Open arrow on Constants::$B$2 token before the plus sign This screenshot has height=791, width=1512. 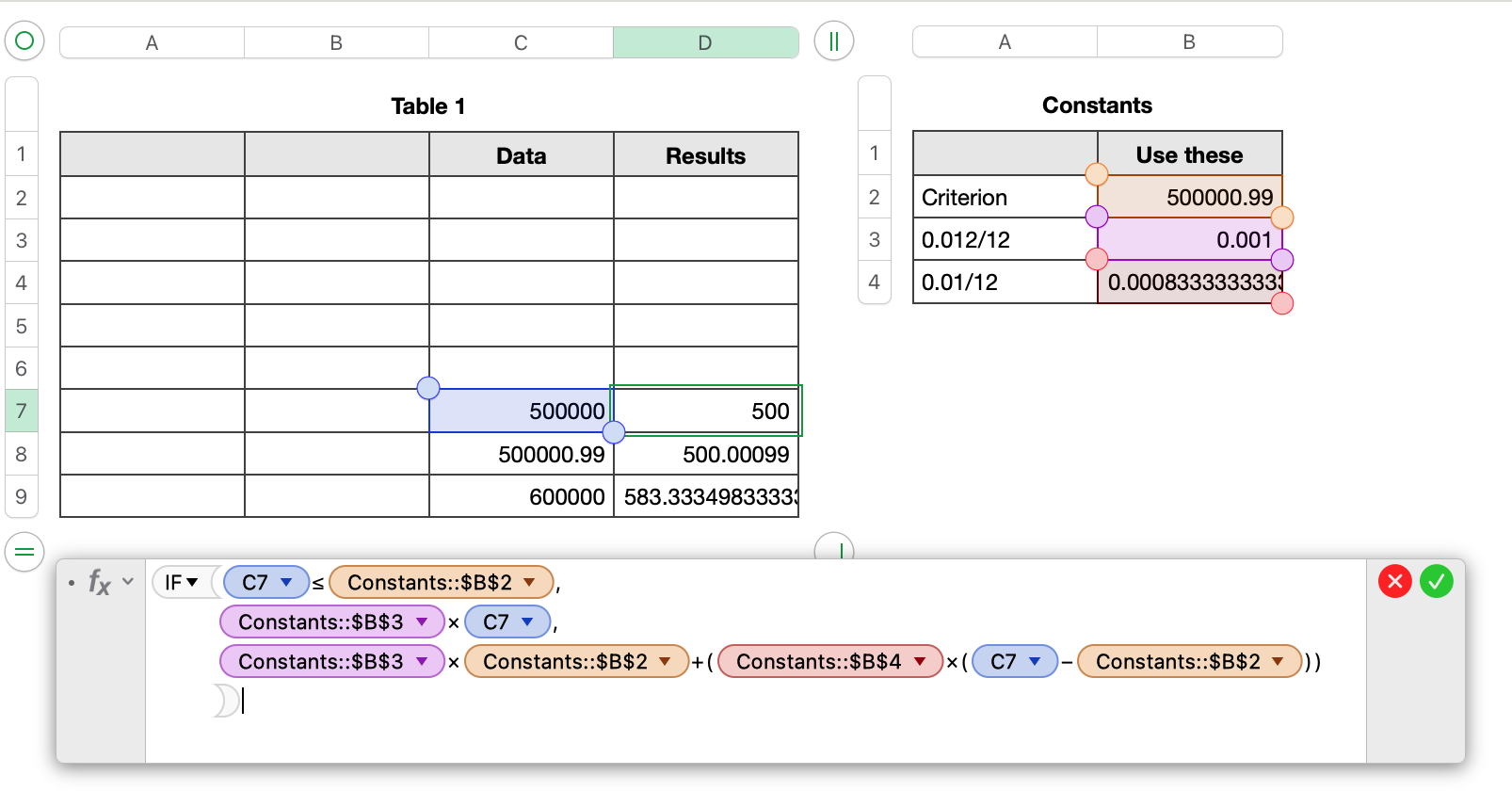[666, 661]
